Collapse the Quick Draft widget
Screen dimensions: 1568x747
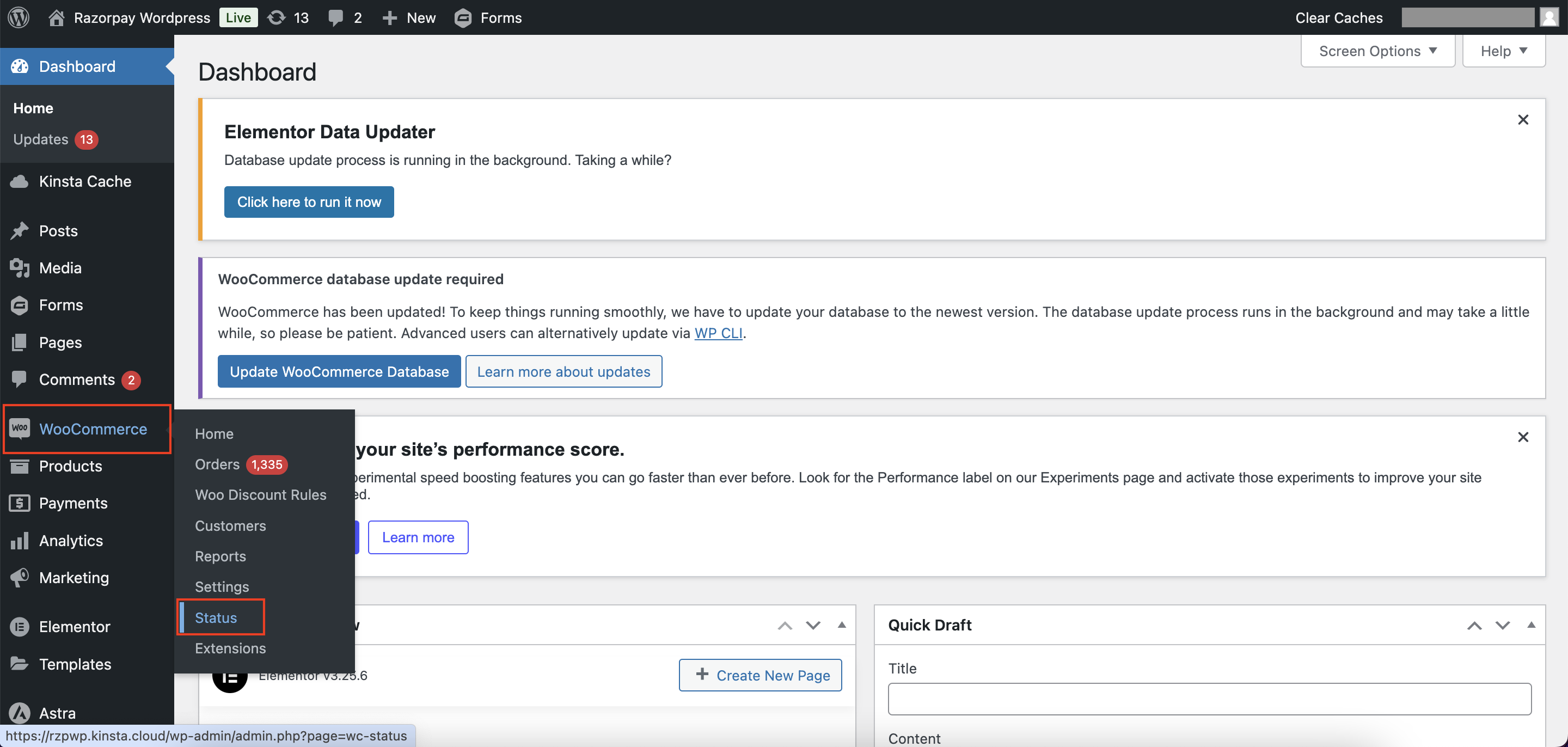(x=1531, y=624)
